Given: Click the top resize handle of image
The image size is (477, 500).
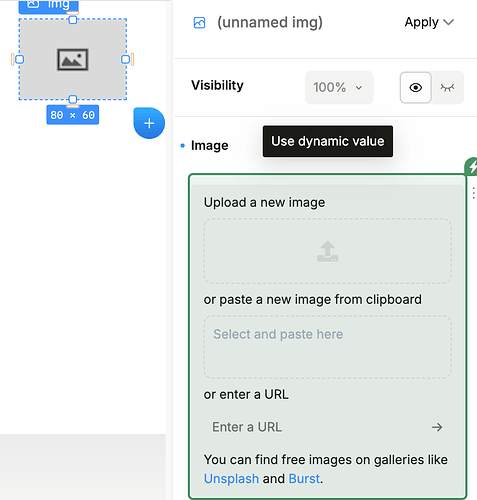Looking at the screenshot, I should tap(73, 19).
